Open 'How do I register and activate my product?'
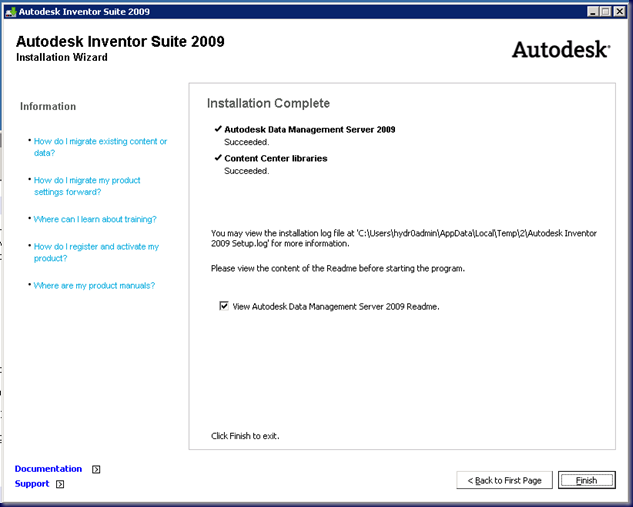This screenshot has height=507, width=633. [96, 252]
